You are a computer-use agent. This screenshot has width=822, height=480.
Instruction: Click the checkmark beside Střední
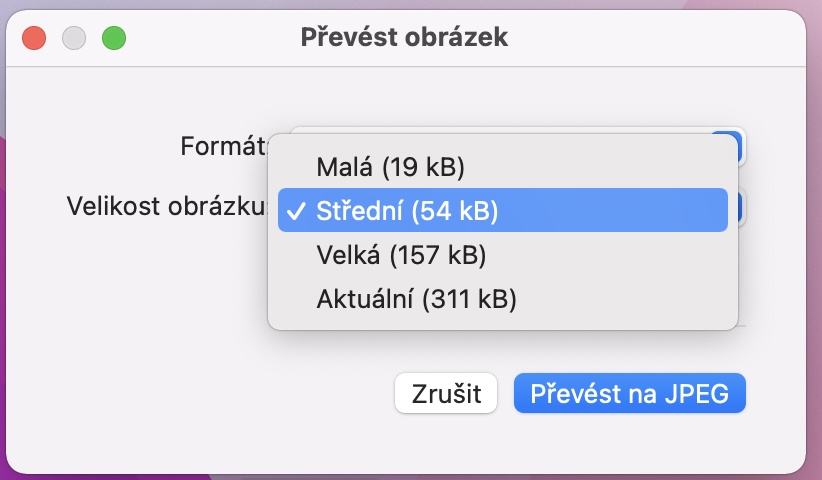click(296, 211)
